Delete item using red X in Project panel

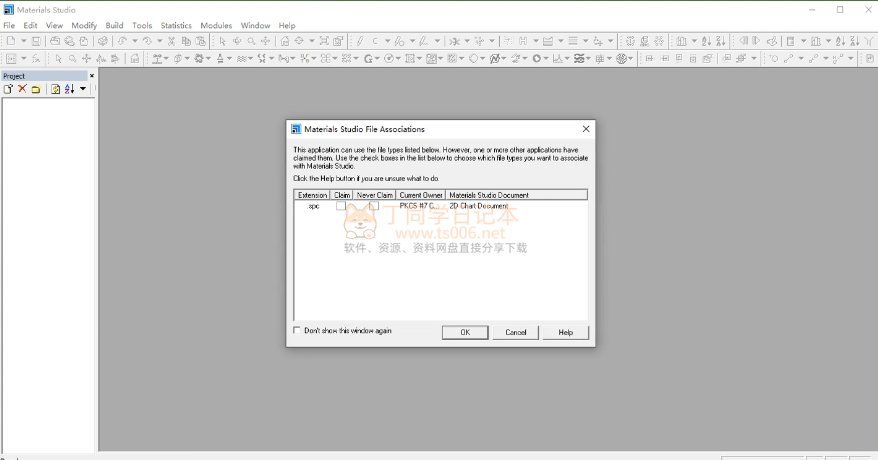click(22, 89)
